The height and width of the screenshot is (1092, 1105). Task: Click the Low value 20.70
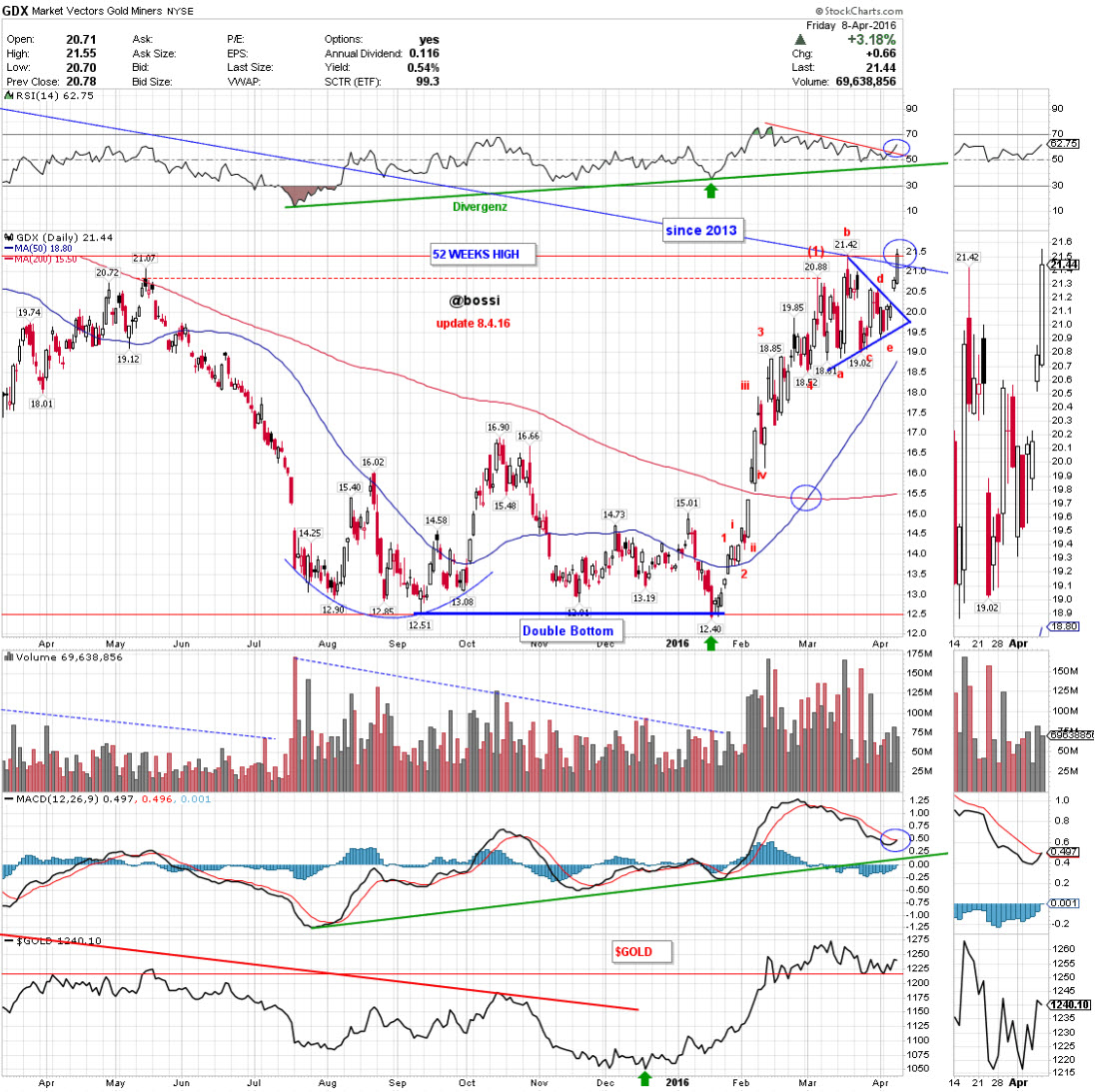(x=81, y=68)
